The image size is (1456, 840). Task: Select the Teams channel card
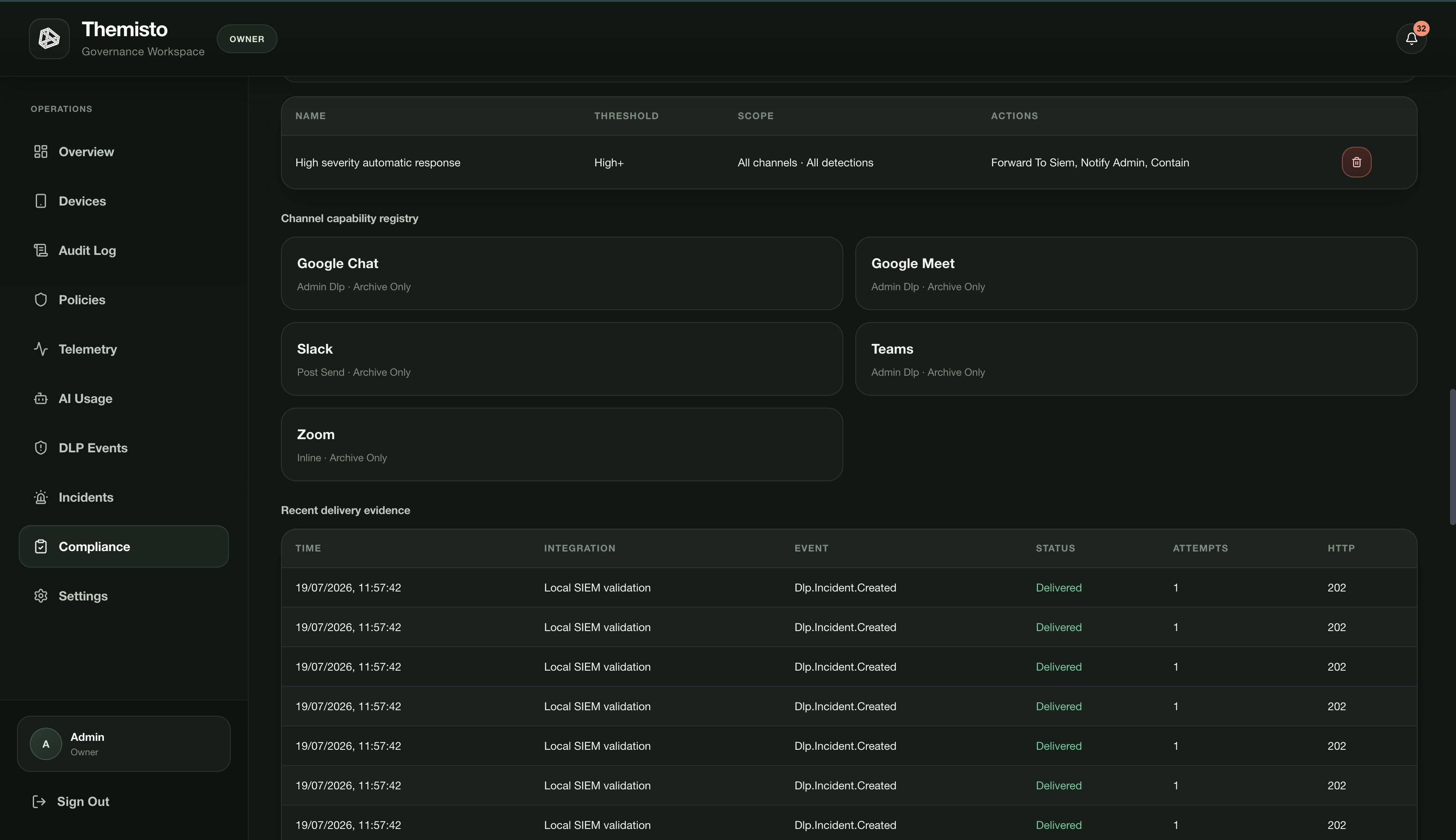click(1136, 359)
